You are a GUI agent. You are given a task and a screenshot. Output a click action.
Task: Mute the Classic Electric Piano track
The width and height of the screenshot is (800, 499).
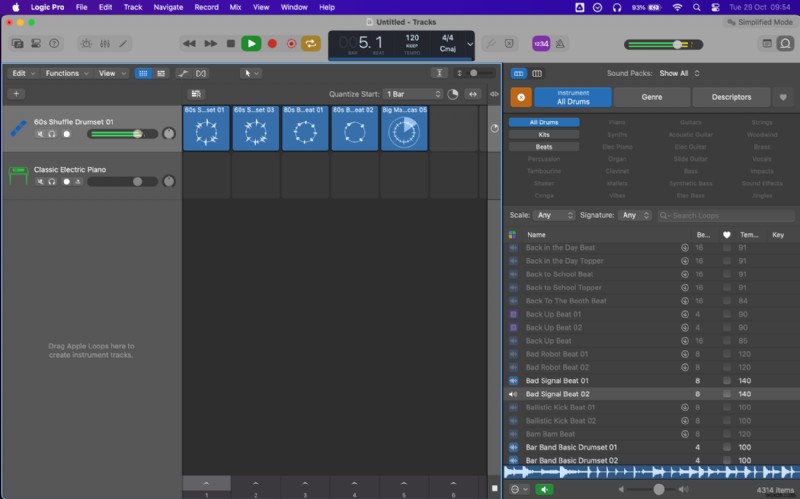tap(40, 182)
